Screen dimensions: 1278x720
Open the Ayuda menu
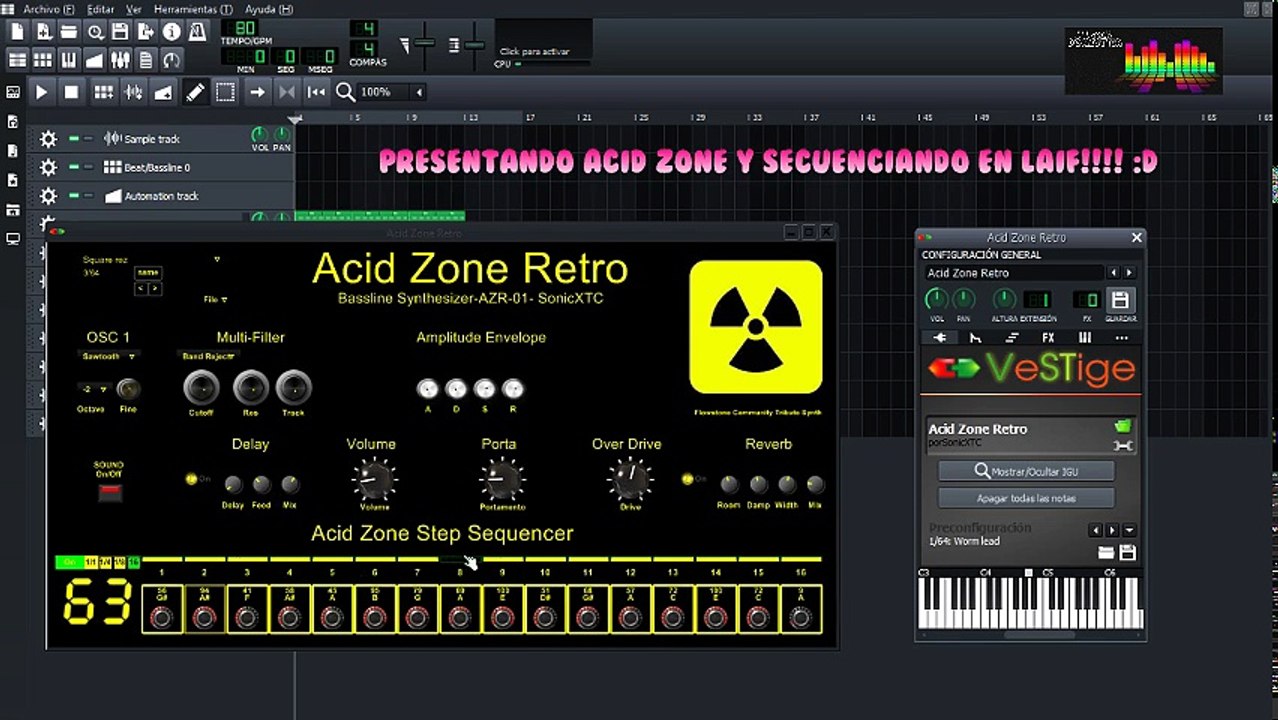tap(269, 9)
